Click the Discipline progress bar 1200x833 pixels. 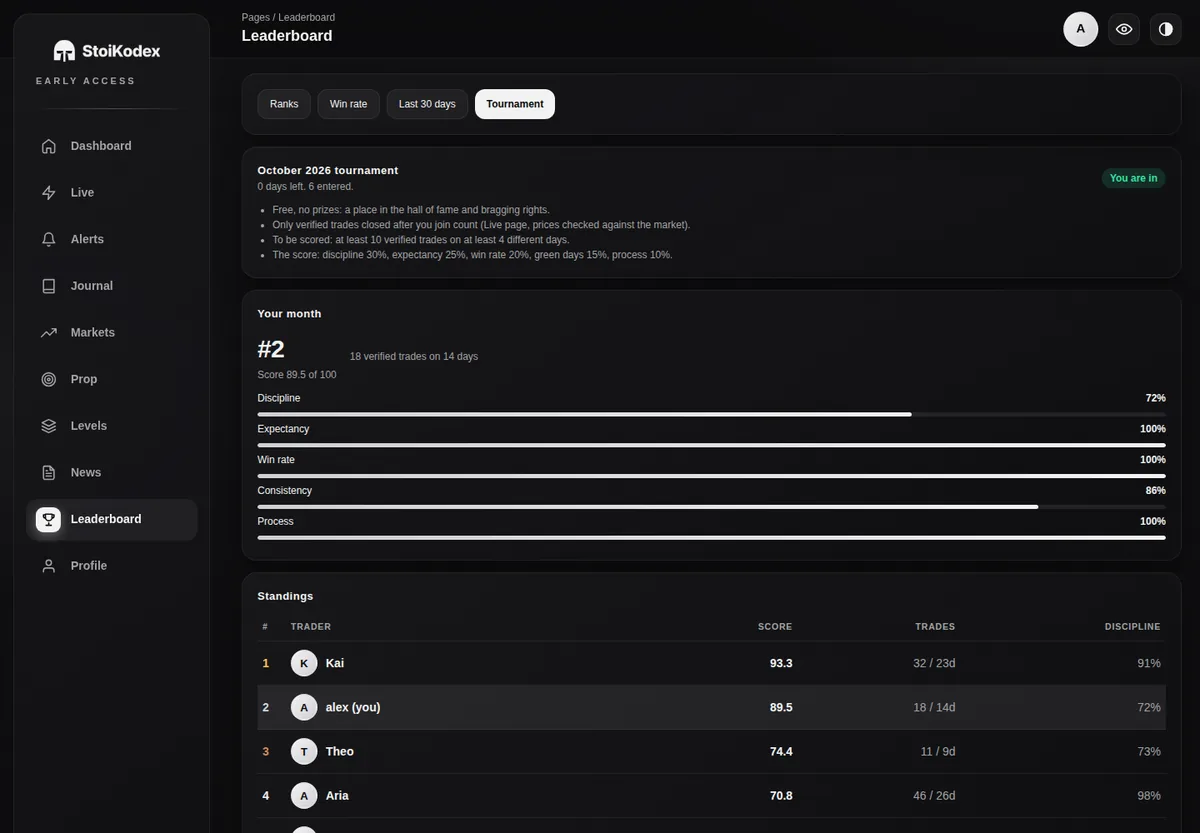(711, 414)
